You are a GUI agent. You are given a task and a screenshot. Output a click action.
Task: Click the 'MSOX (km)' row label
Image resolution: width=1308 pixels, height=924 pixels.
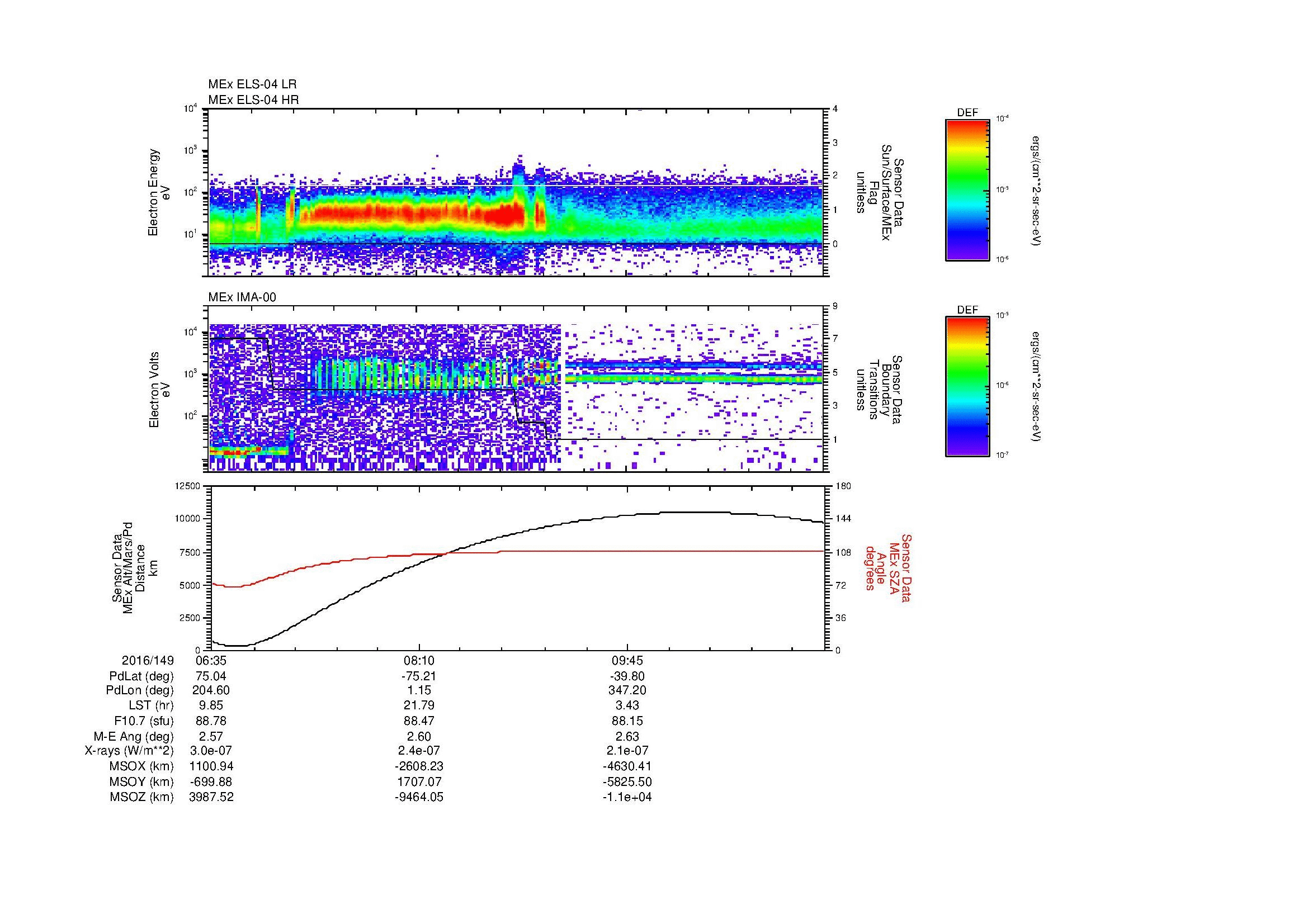(141, 766)
